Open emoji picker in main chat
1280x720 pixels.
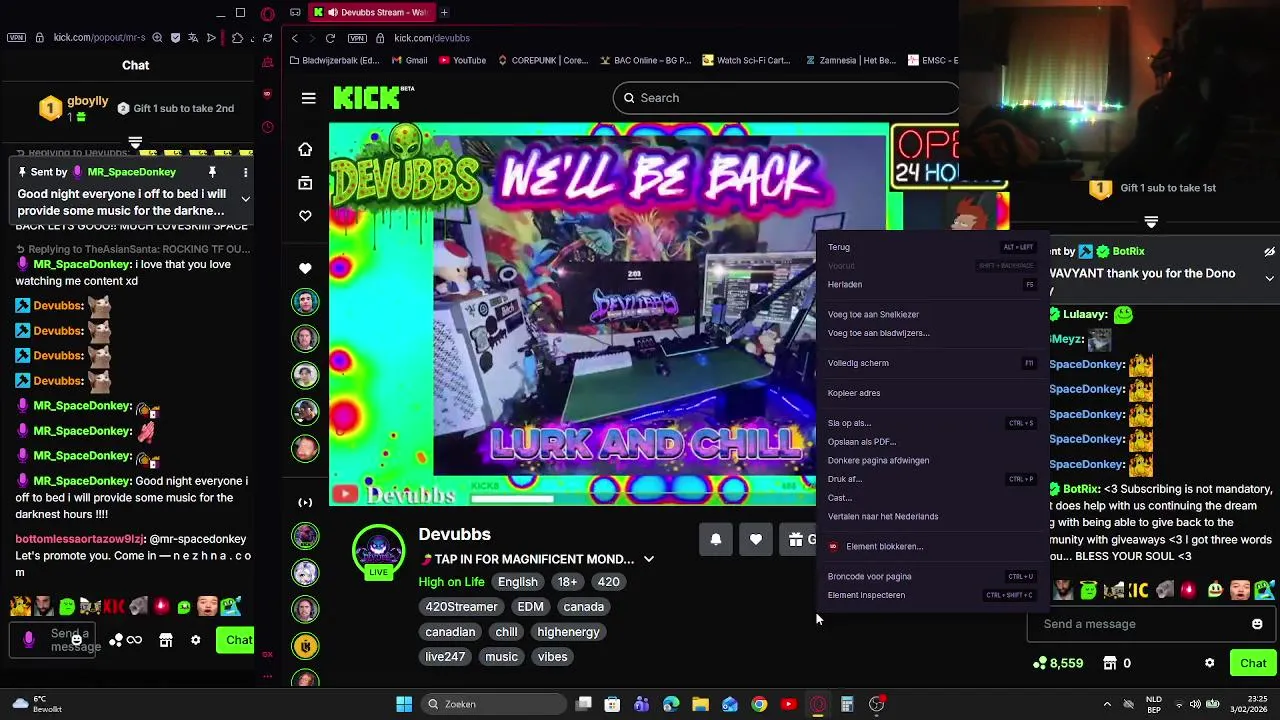1257,624
